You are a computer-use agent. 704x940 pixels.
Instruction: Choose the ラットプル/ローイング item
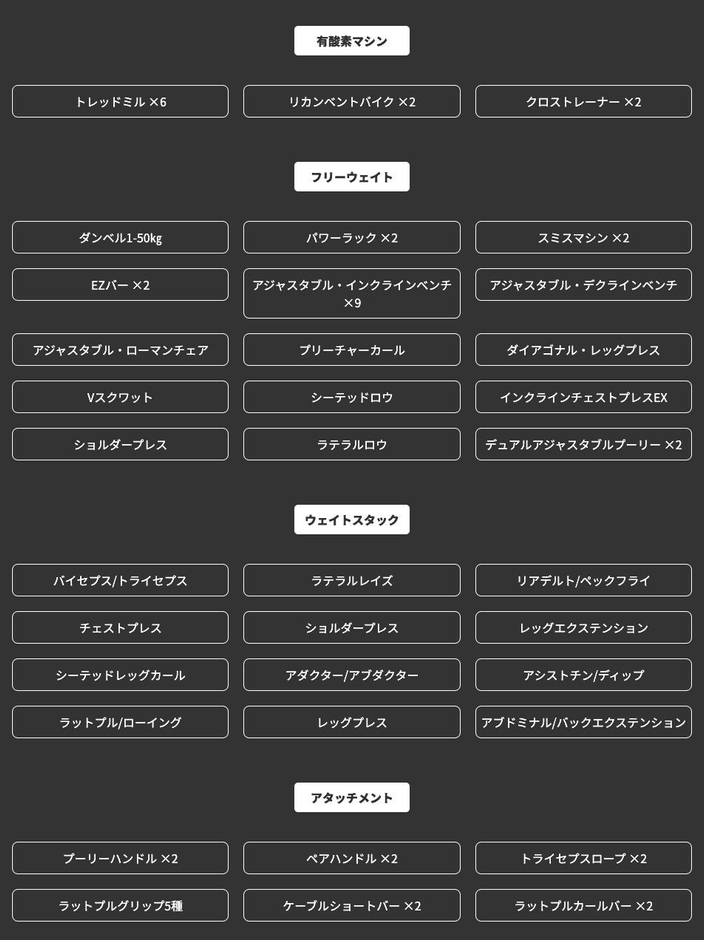click(120, 722)
